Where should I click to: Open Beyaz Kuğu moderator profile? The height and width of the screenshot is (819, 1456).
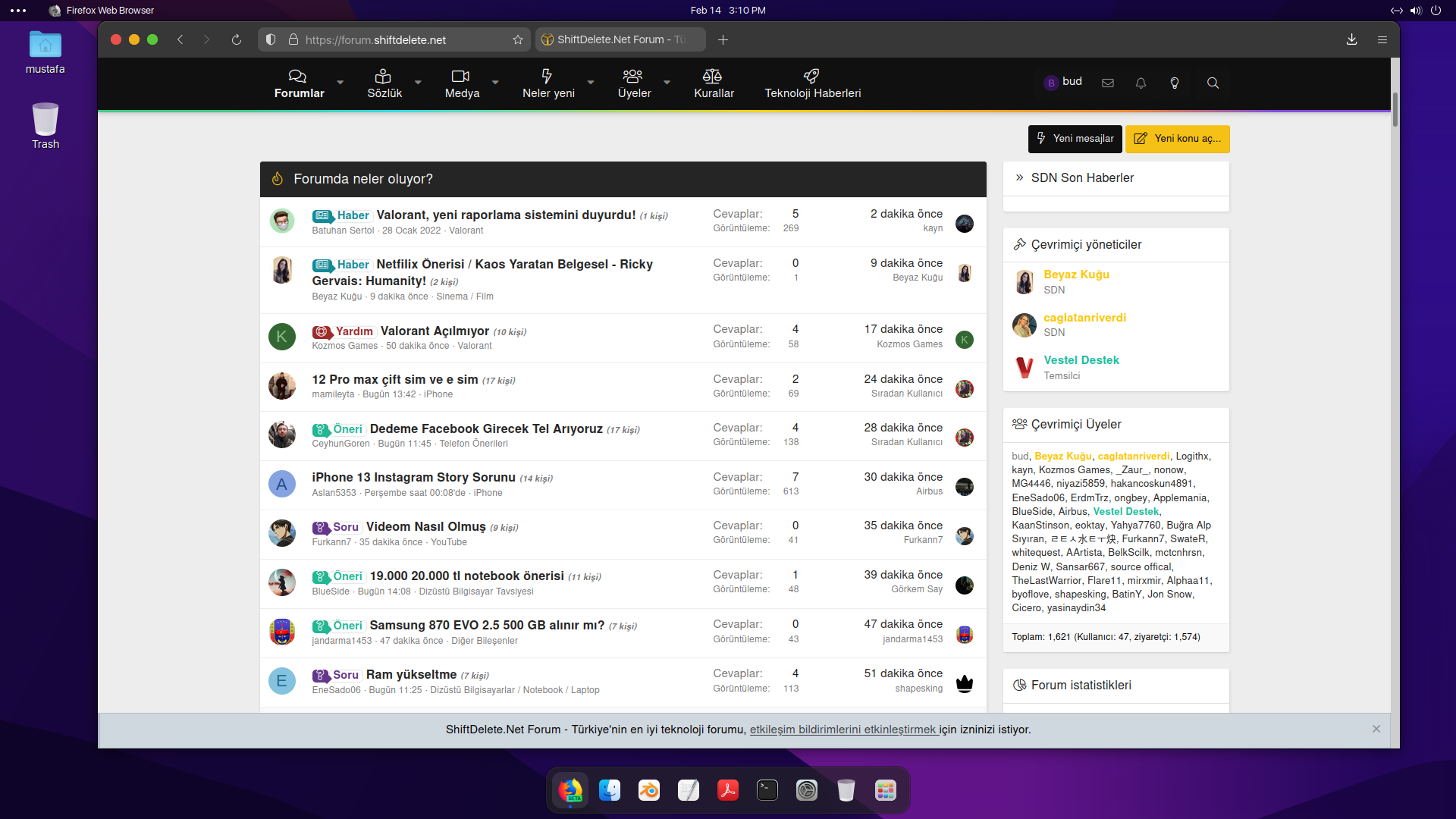tap(1076, 275)
